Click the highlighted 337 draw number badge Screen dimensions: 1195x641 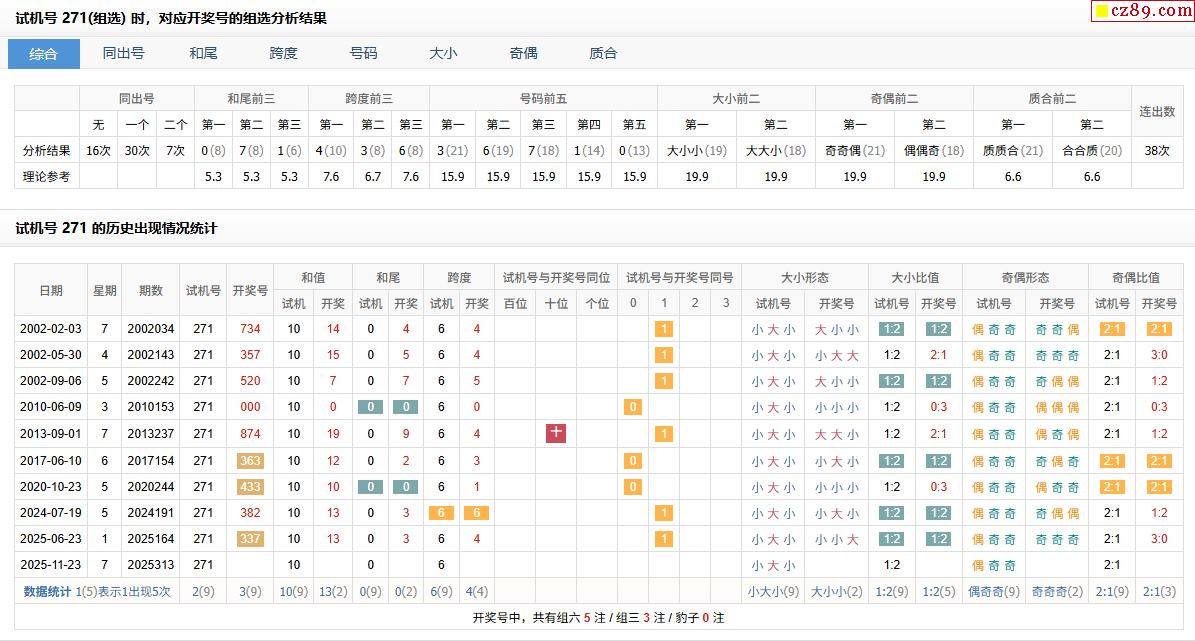(x=250, y=539)
